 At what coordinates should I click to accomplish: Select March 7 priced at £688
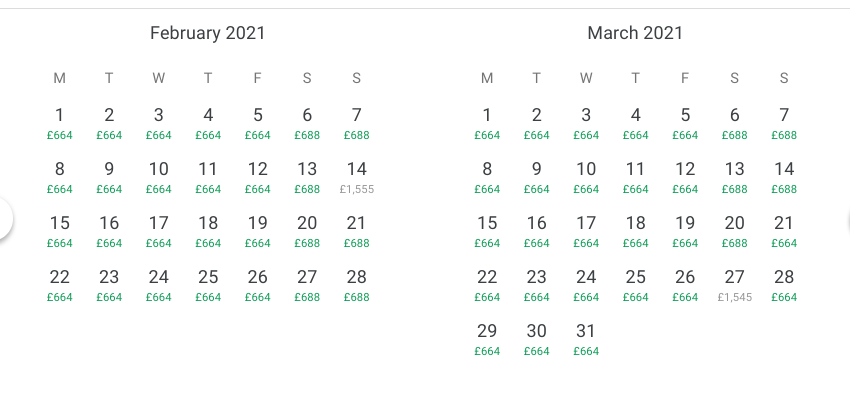(784, 122)
